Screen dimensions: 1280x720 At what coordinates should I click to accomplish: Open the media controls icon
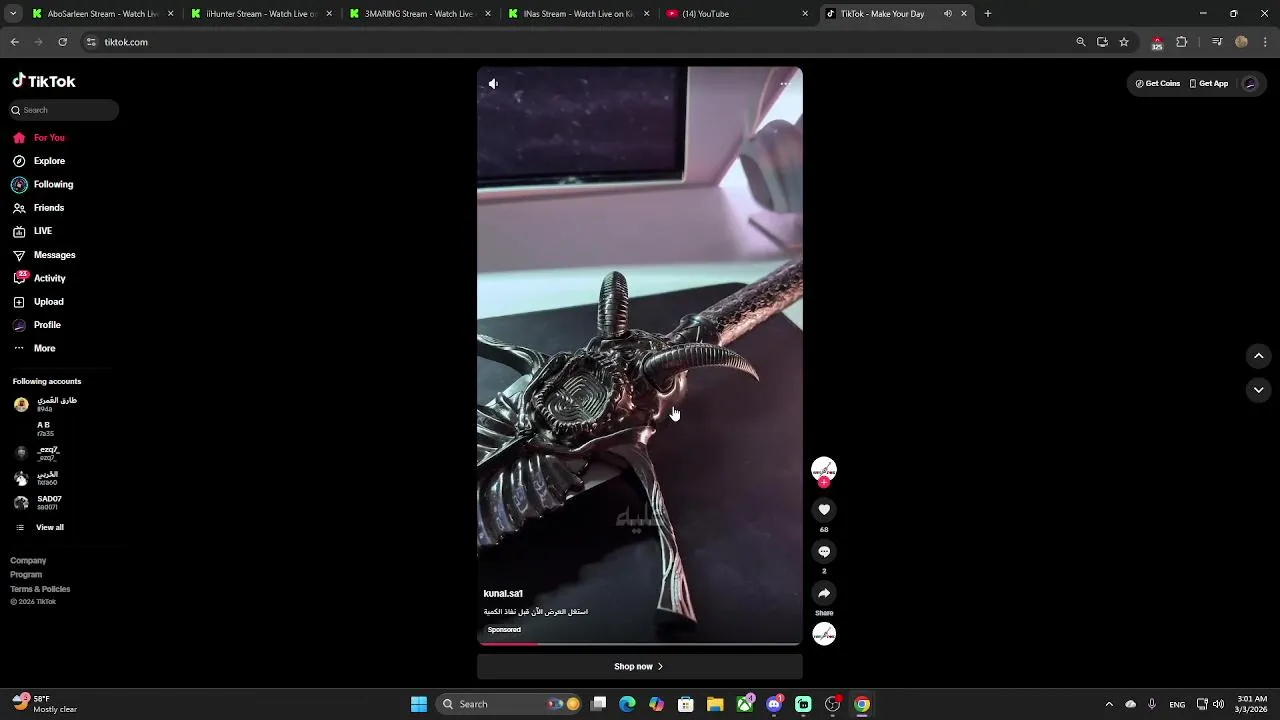point(1217,42)
